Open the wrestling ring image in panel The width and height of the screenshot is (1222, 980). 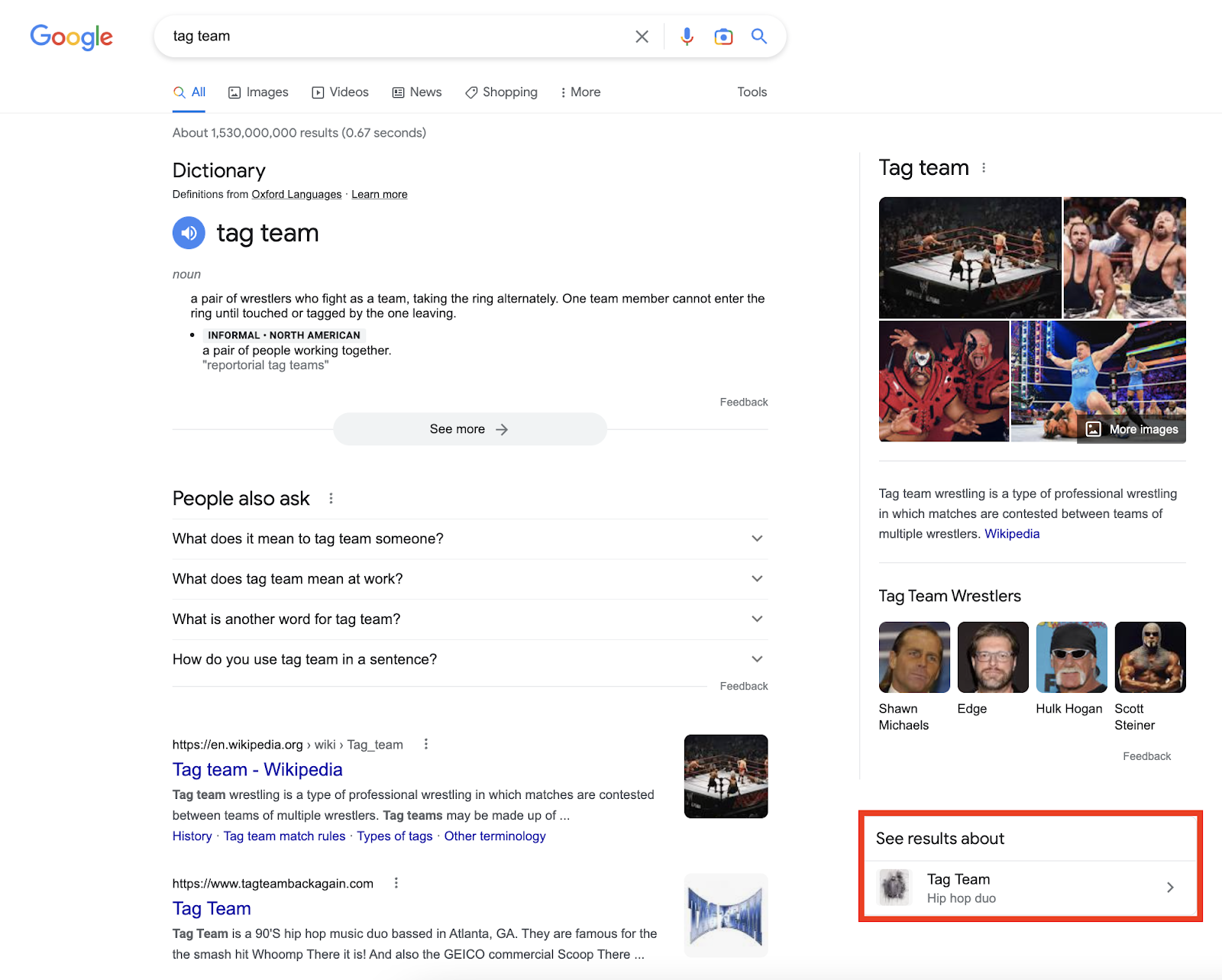point(970,257)
